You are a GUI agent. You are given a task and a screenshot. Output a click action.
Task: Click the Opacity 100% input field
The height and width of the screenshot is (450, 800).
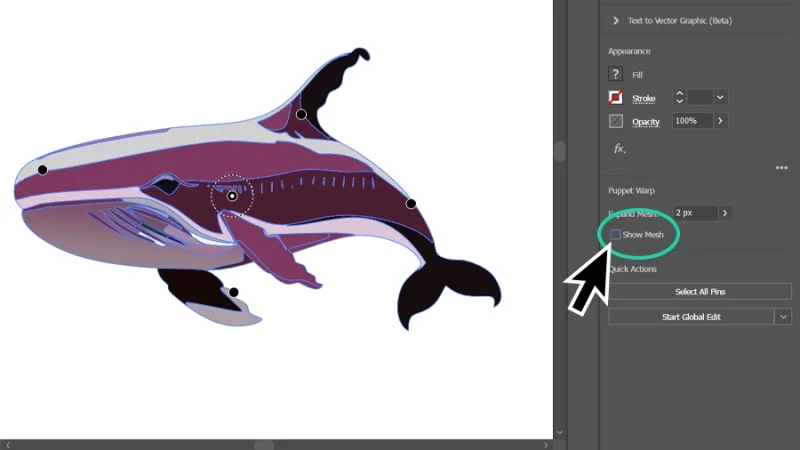pyautogui.click(x=691, y=121)
